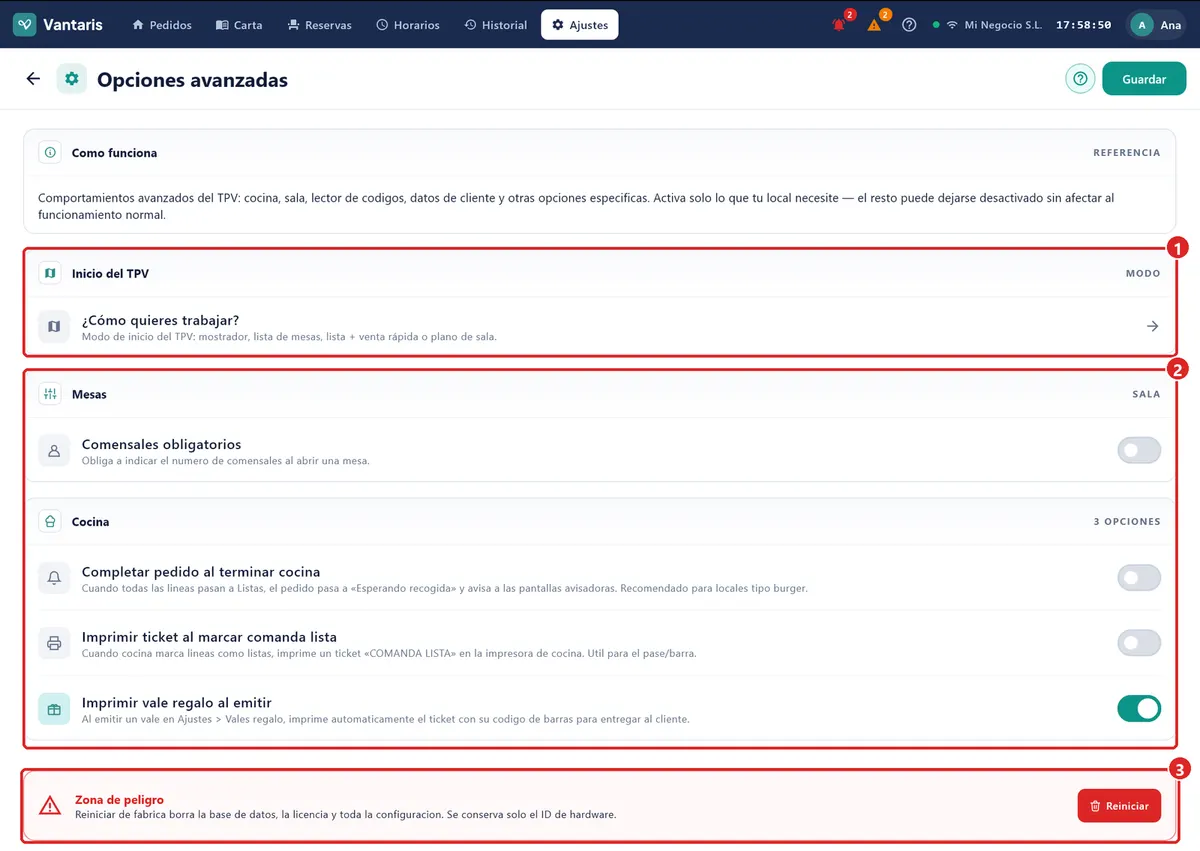Open ¿Cómo quieres trabajar? with the right arrow

[1152, 326]
